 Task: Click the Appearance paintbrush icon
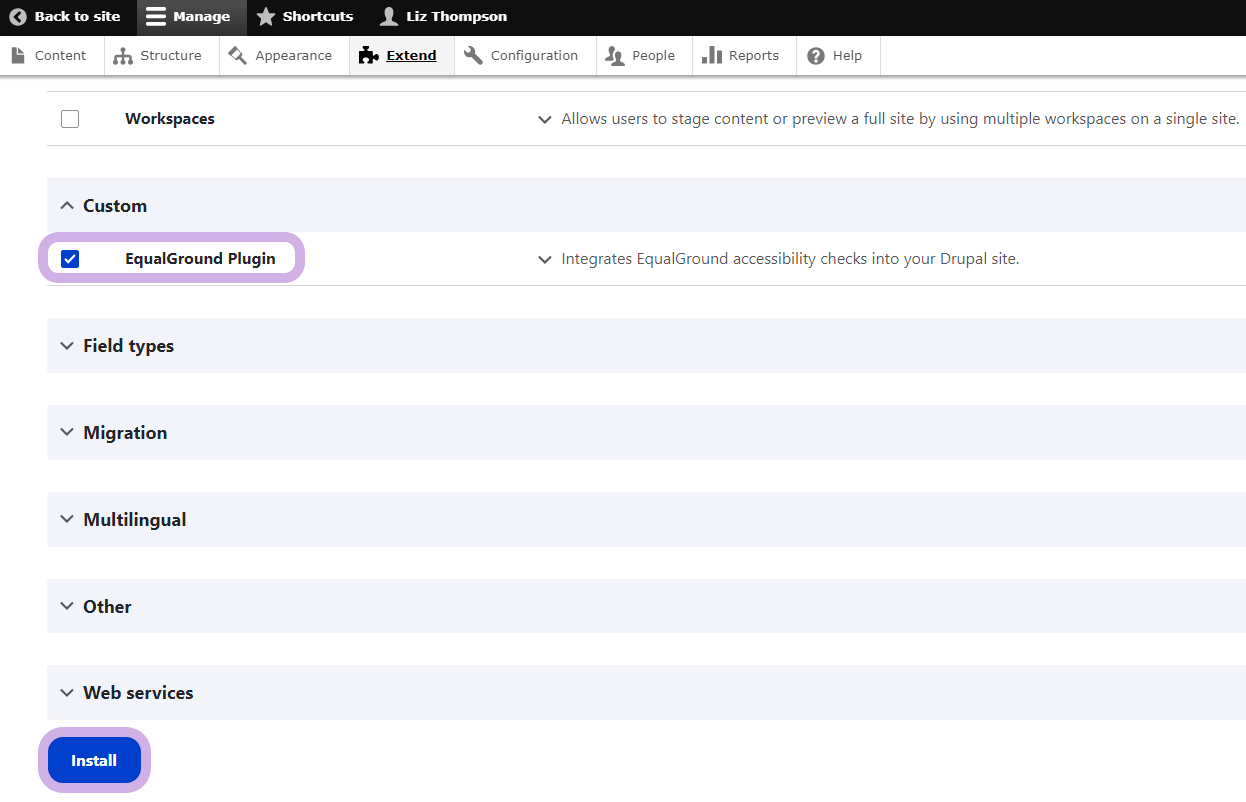click(x=238, y=56)
